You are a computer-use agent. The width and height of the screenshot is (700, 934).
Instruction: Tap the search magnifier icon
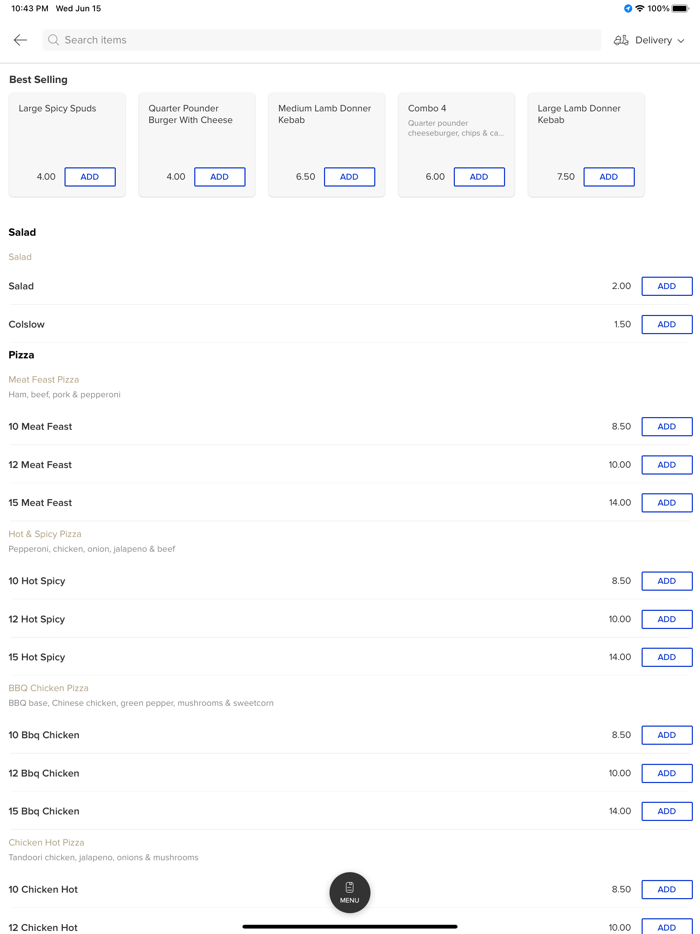[x=54, y=40]
